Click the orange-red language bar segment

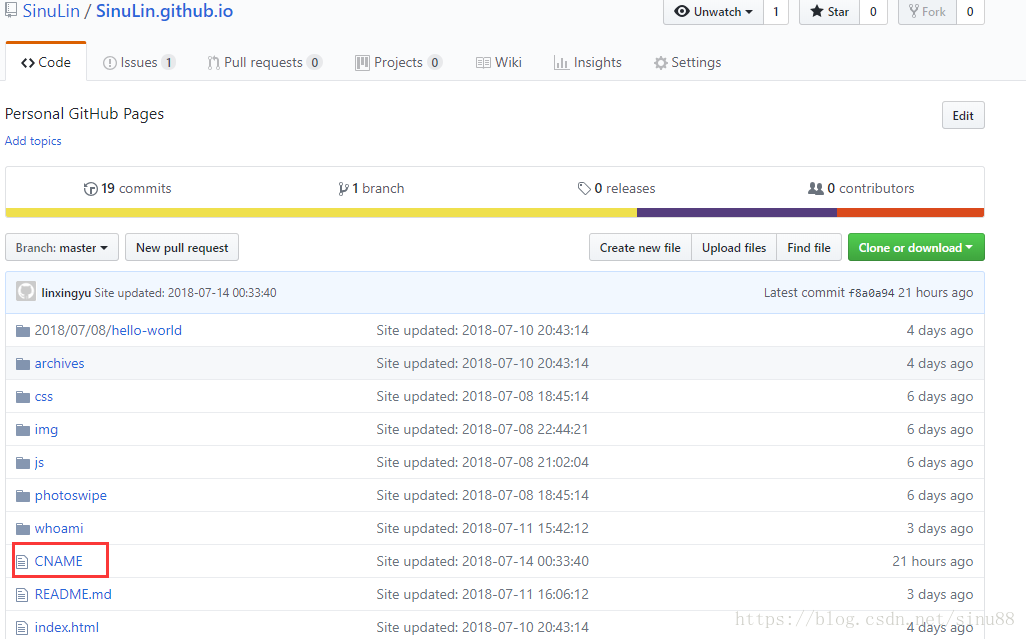[911, 213]
